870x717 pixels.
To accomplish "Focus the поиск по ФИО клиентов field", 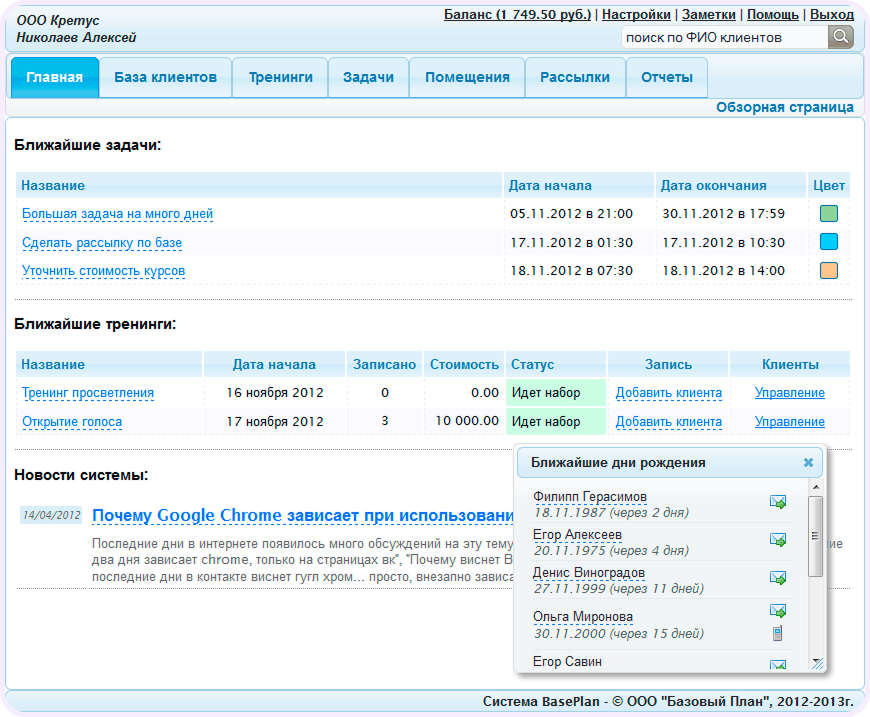I will click(725, 37).
